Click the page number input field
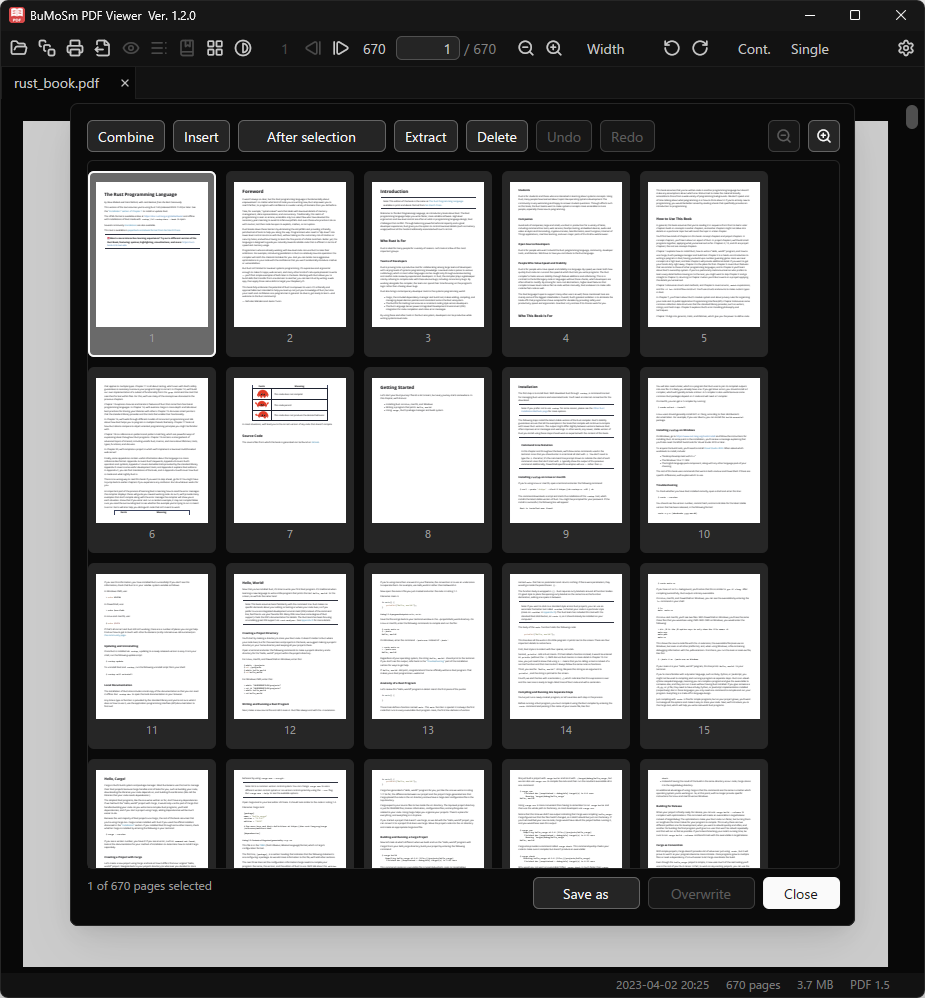 click(427, 49)
